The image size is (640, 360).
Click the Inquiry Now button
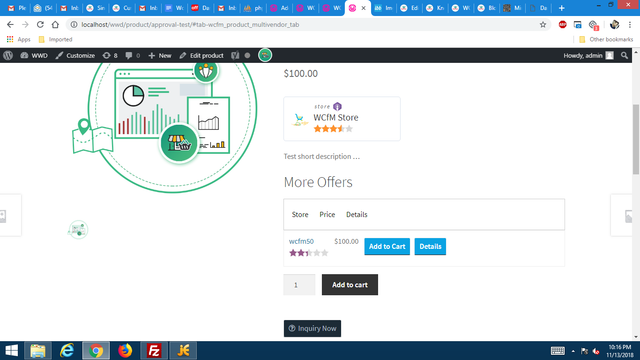coord(312,329)
